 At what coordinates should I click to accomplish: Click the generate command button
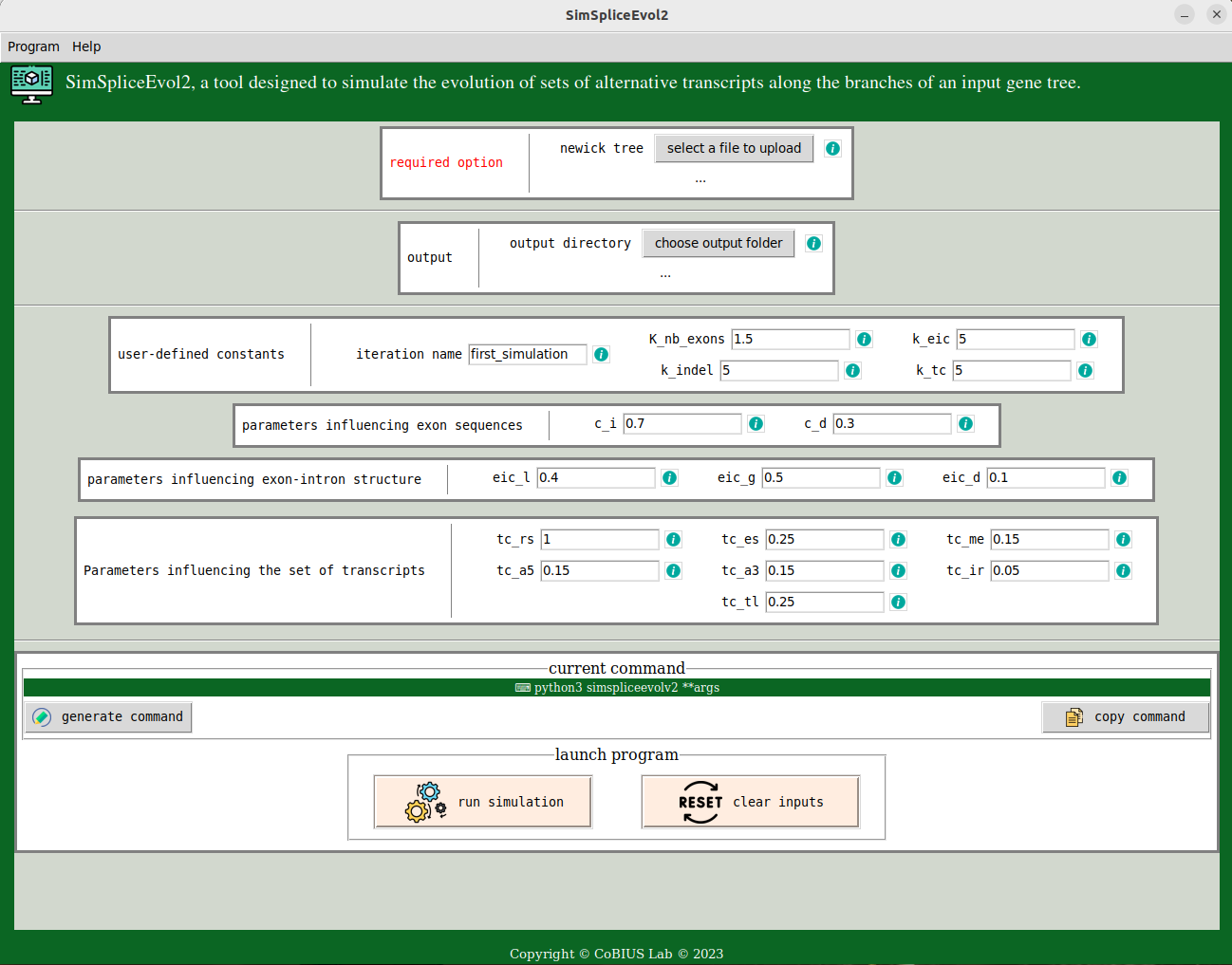(108, 717)
